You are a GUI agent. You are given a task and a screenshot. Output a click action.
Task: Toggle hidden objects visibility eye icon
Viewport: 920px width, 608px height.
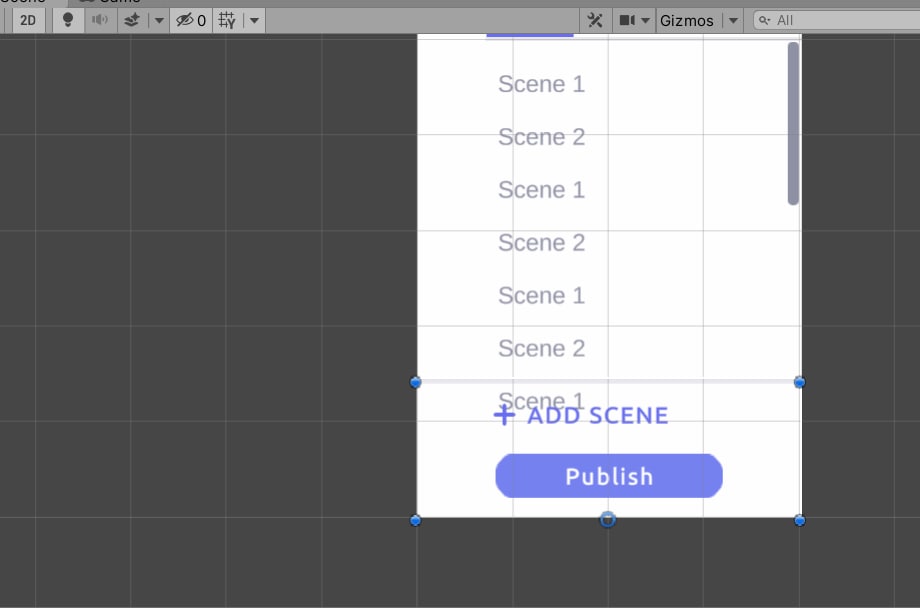tap(191, 21)
